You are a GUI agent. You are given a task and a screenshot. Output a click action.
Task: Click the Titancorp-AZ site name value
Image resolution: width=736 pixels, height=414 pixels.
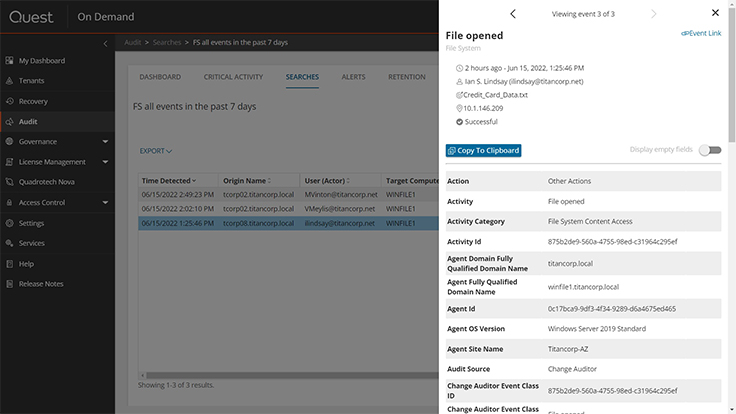(568, 349)
